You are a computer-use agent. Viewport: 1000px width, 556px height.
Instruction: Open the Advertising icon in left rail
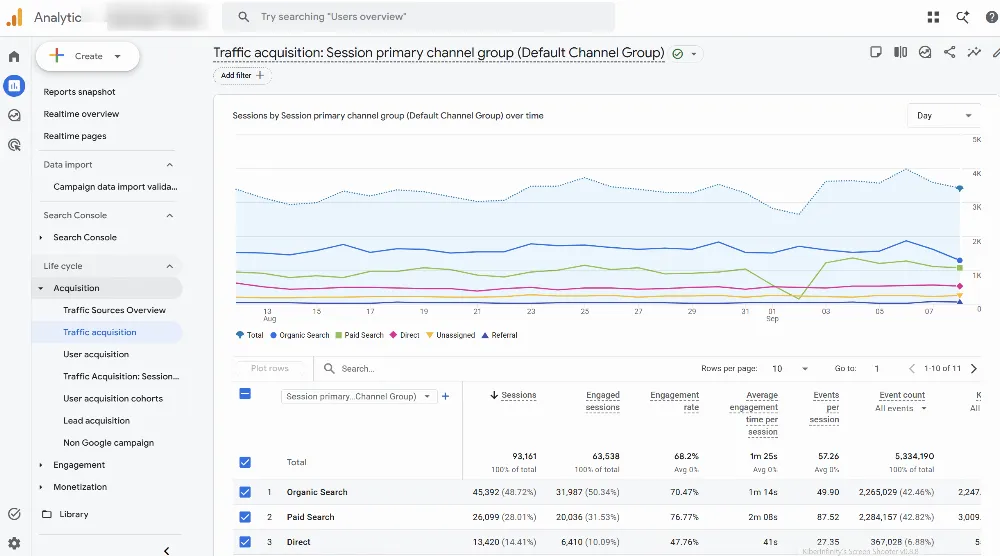[14, 145]
